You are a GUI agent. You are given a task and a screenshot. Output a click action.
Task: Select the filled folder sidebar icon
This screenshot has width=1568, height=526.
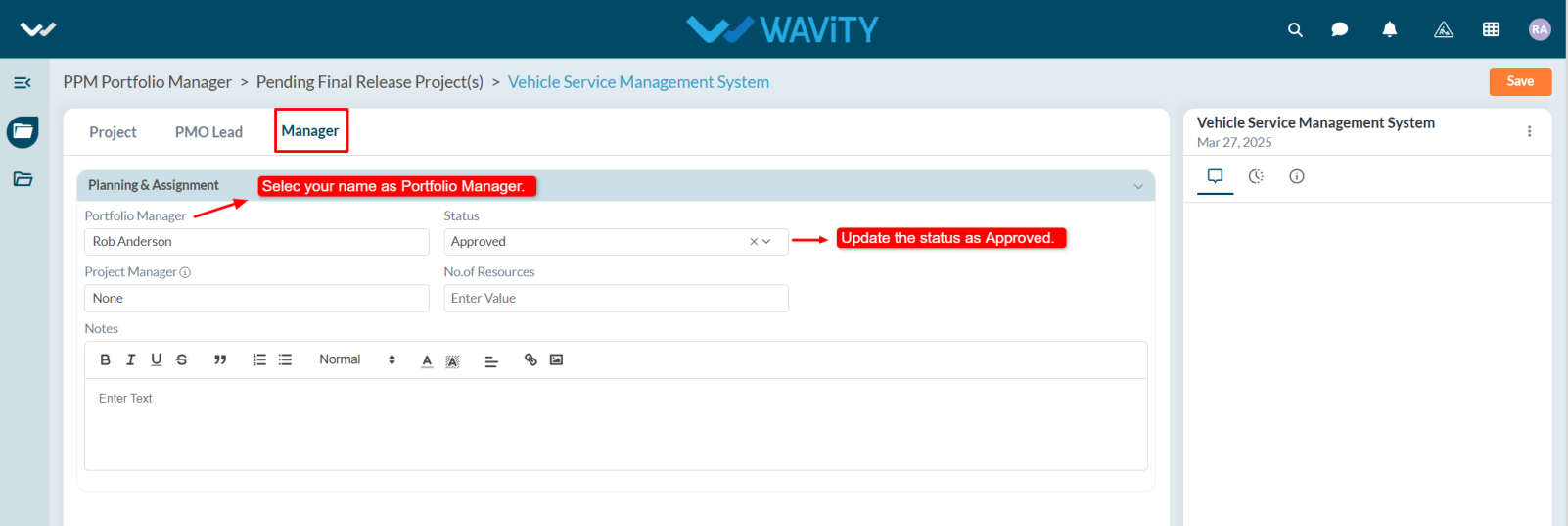23,131
